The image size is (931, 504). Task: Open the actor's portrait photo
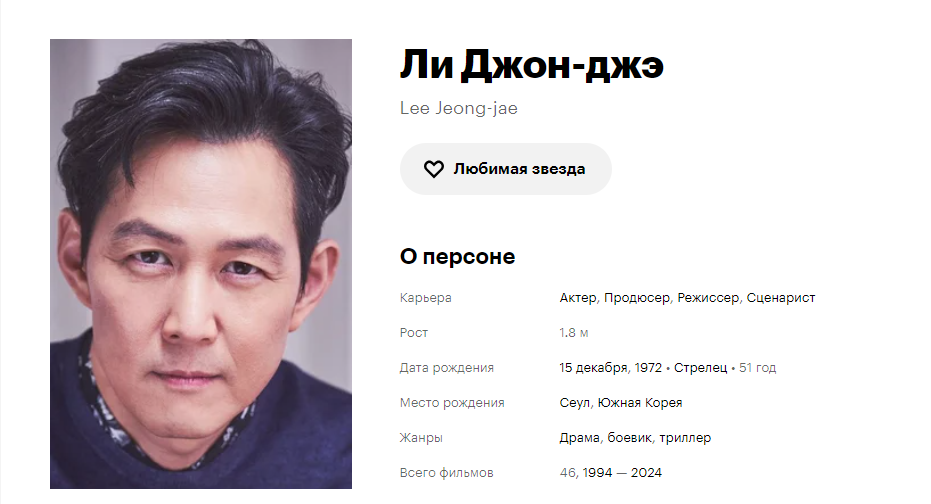201,264
